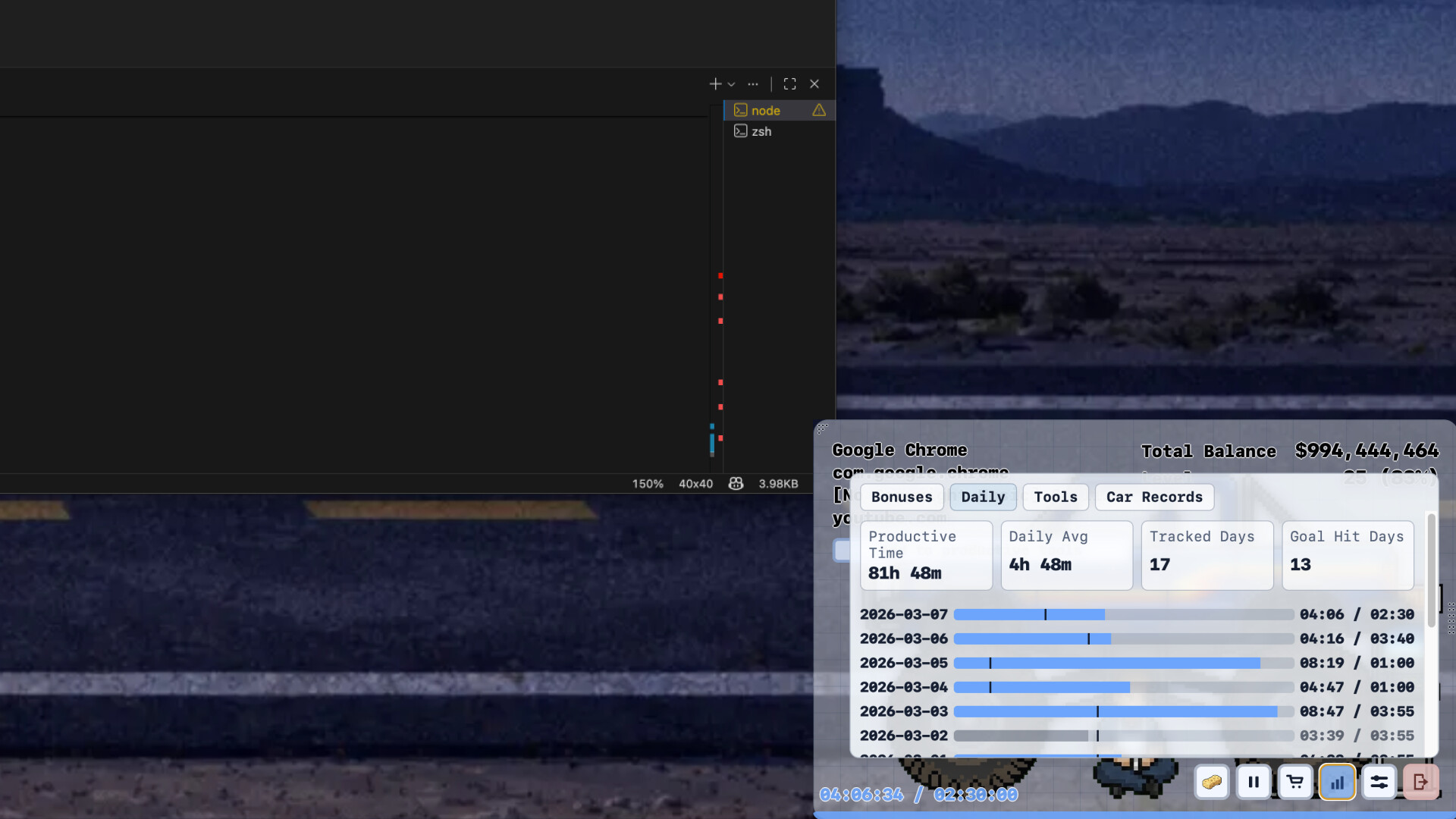Open the sliders settings icon
Image resolution: width=1456 pixels, height=819 pixels.
[1379, 782]
